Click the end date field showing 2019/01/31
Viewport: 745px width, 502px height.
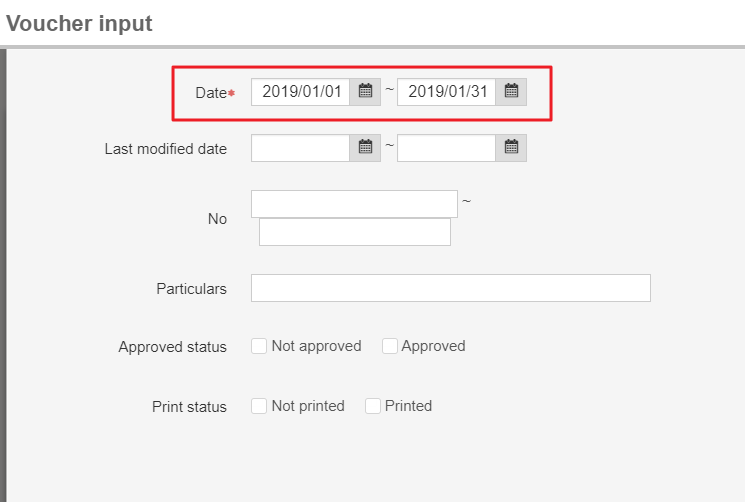pos(447,92)
